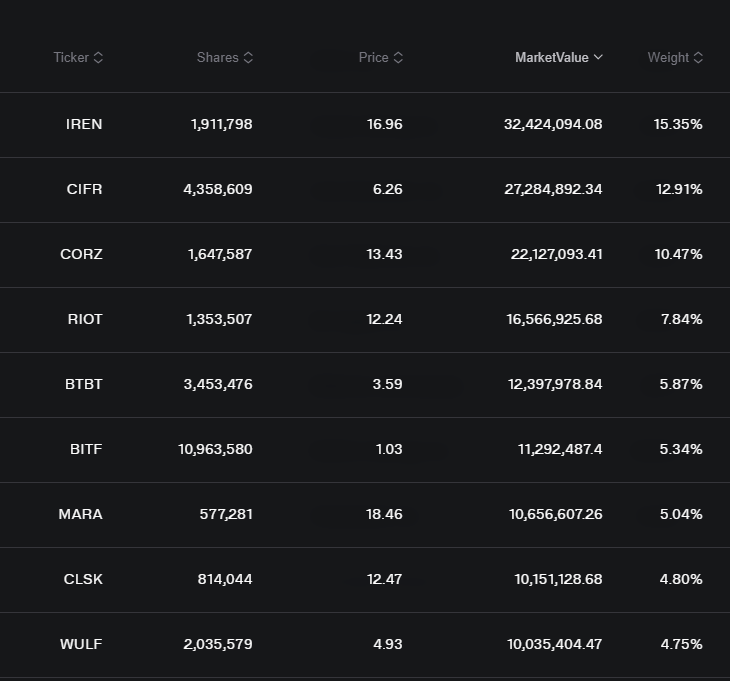Click price 13.43 in CORZ row
730x681 pixels.
[x=384, y=254]
